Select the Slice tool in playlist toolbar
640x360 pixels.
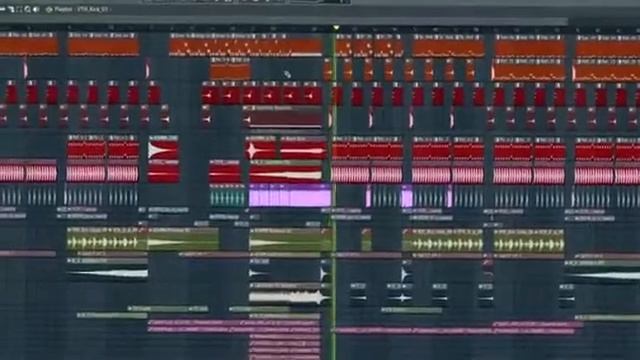coord(11,9)
